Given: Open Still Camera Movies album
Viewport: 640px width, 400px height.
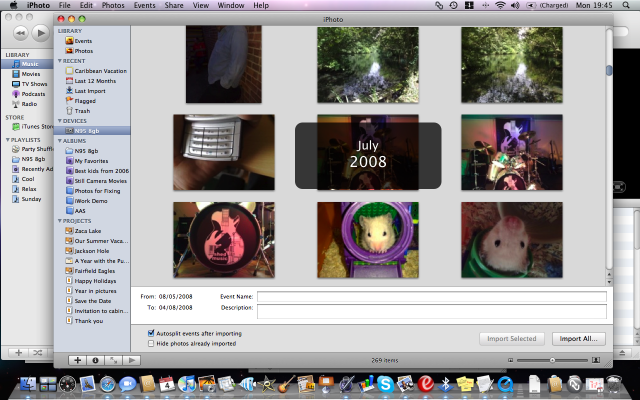Looking at the screenshot, I should click(x=100, y=181).
